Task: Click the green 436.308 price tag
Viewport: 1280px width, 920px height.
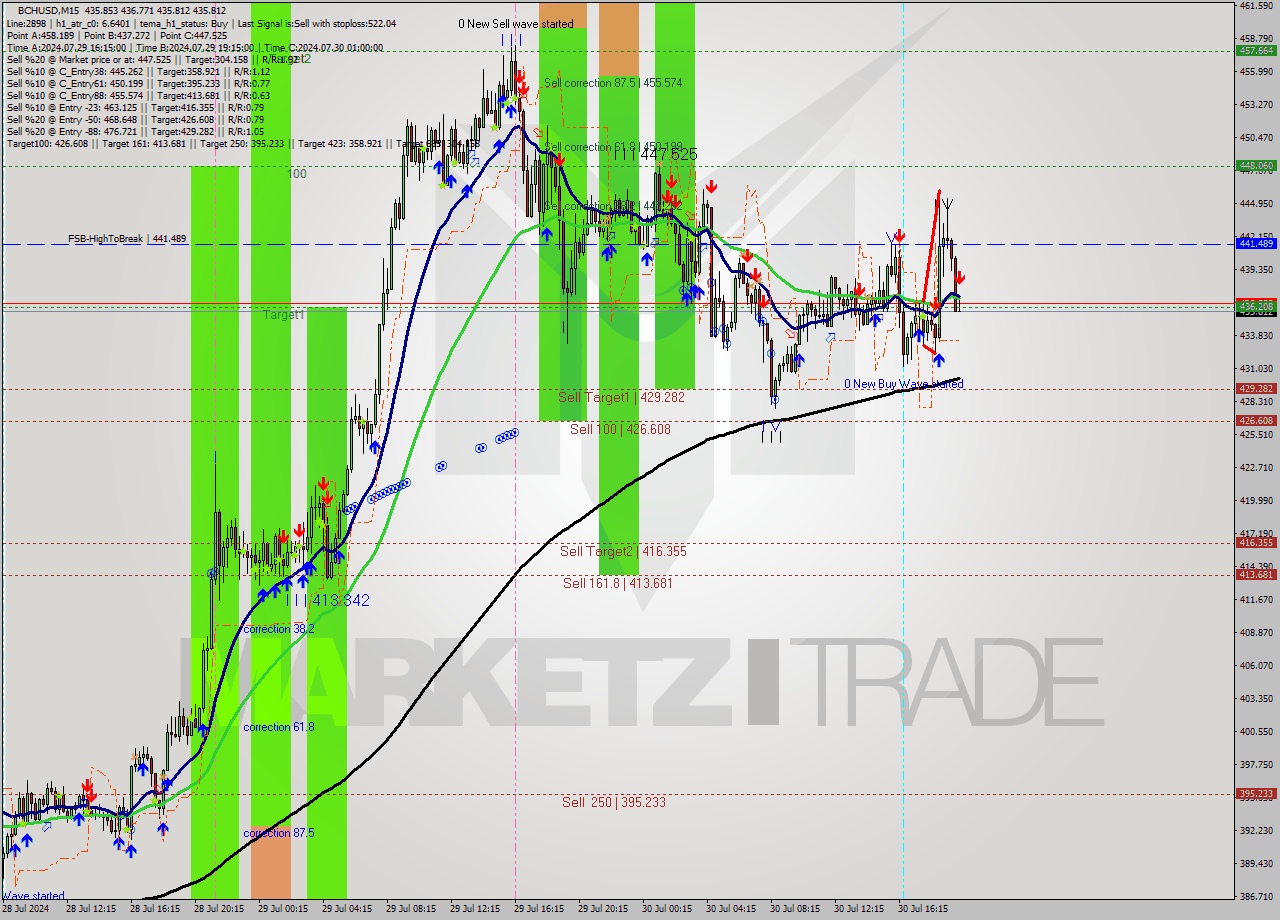Action: tap(1256, 305)
